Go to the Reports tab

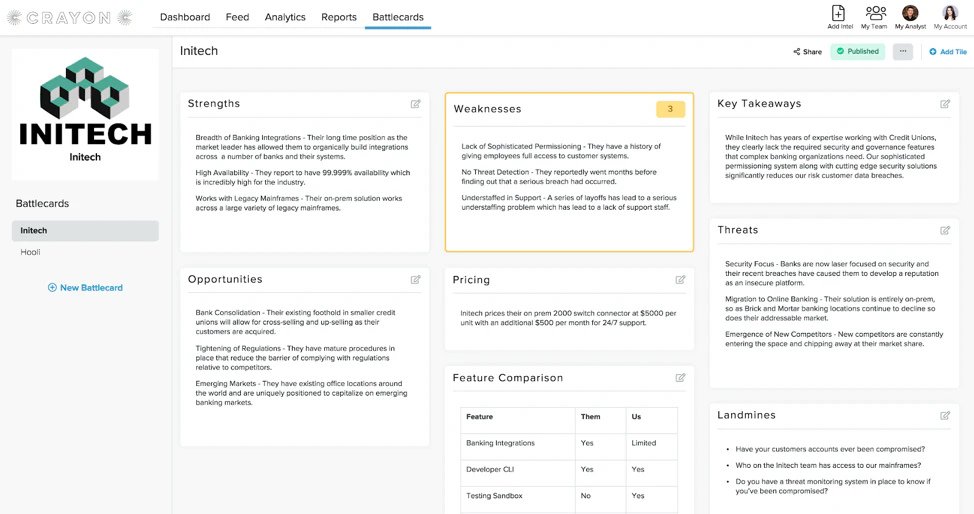[x=339, y=17]
